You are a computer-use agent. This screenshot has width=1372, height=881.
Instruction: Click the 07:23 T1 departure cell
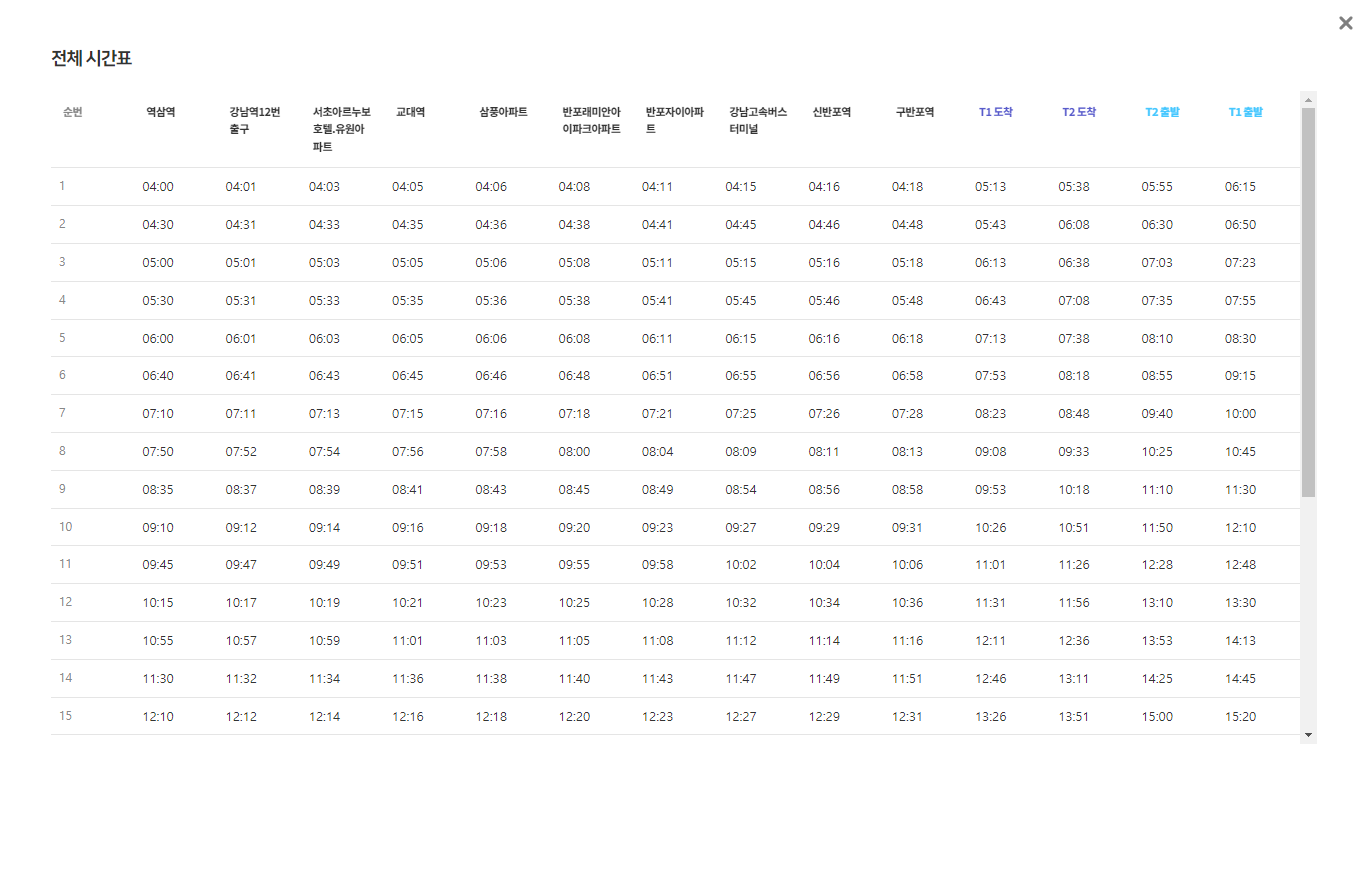(x=1241, y=263)
